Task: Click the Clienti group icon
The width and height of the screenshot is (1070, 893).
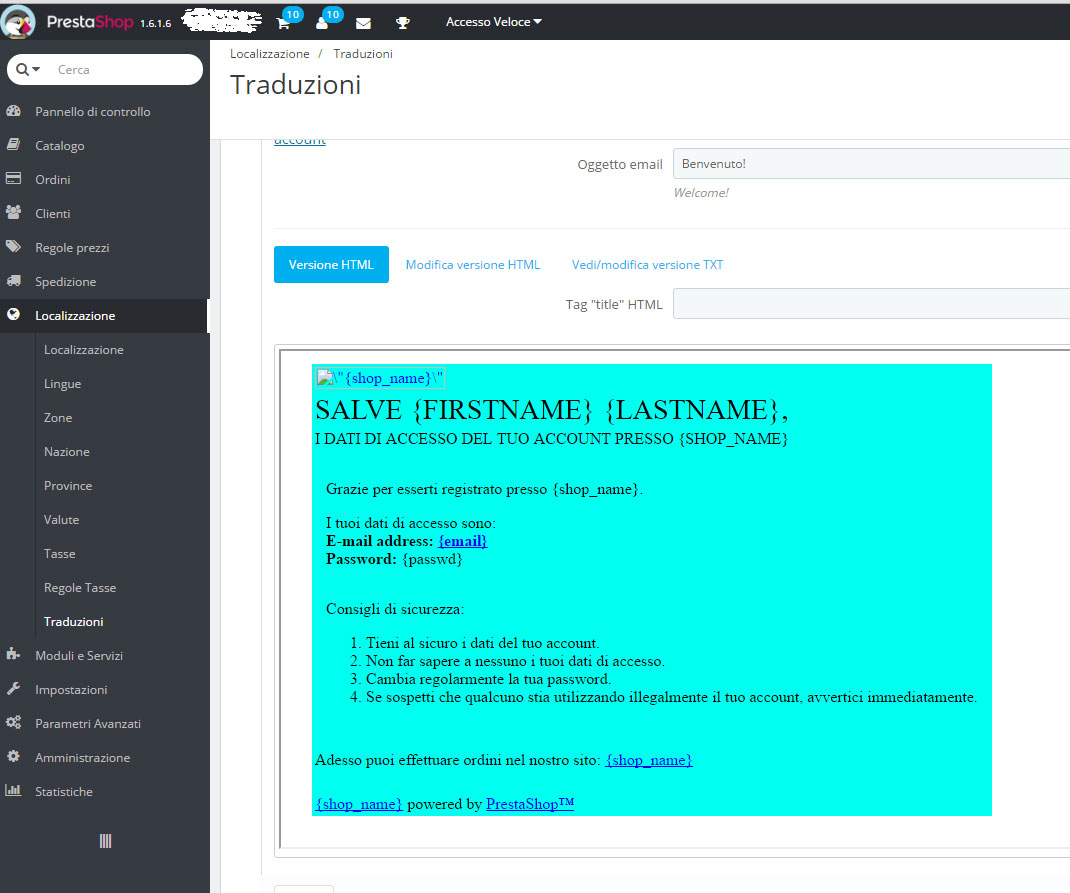Action: [x=13, y=212]
